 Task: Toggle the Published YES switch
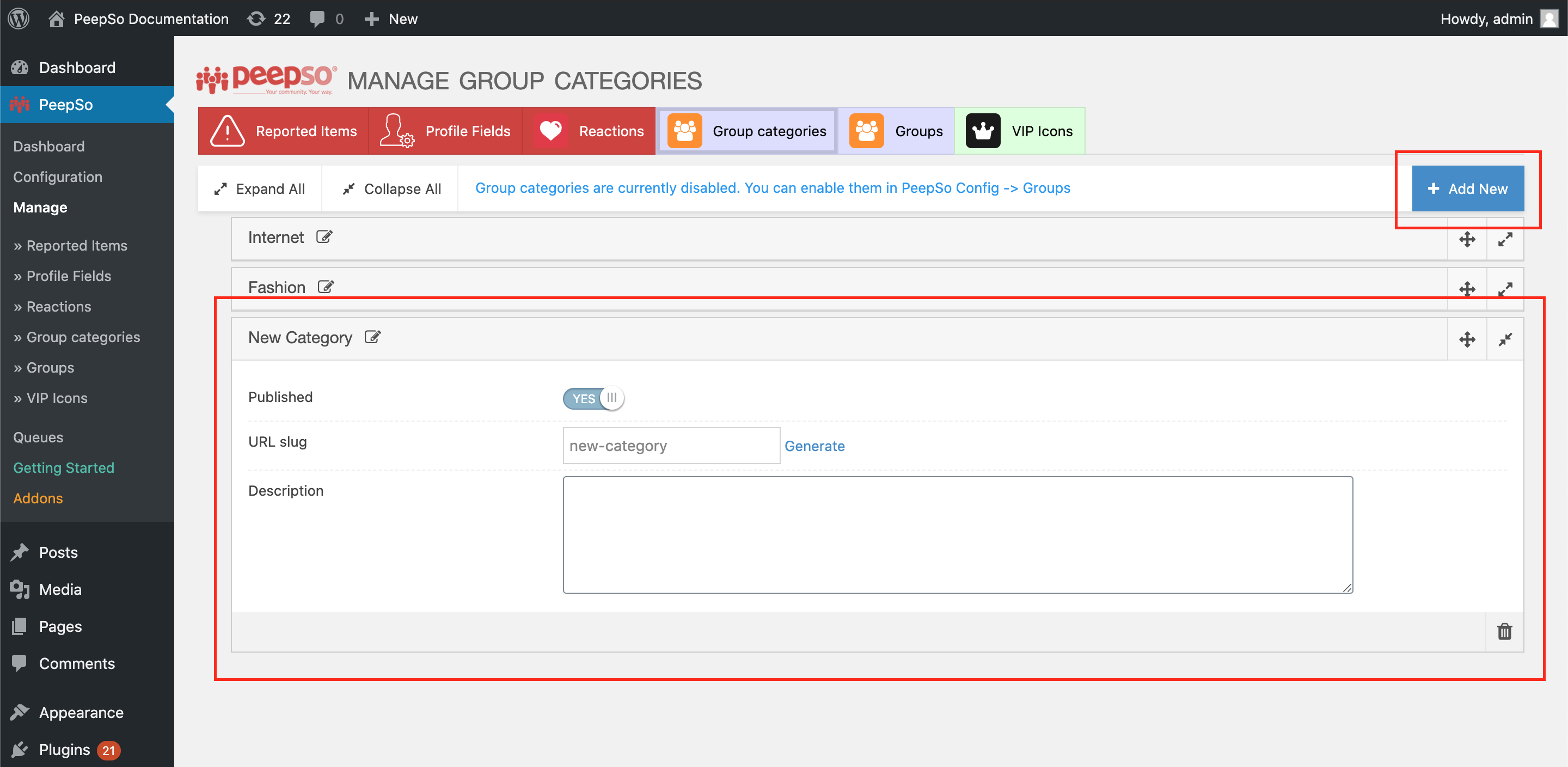tap(593, 398)
